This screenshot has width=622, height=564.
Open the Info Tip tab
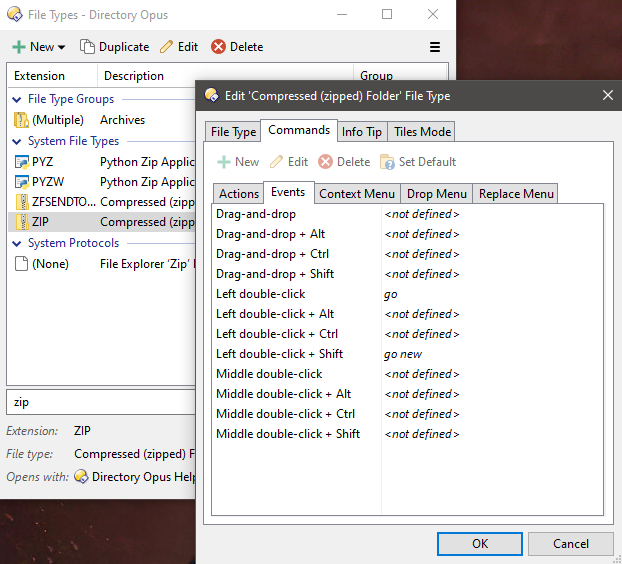click(362, 132)
